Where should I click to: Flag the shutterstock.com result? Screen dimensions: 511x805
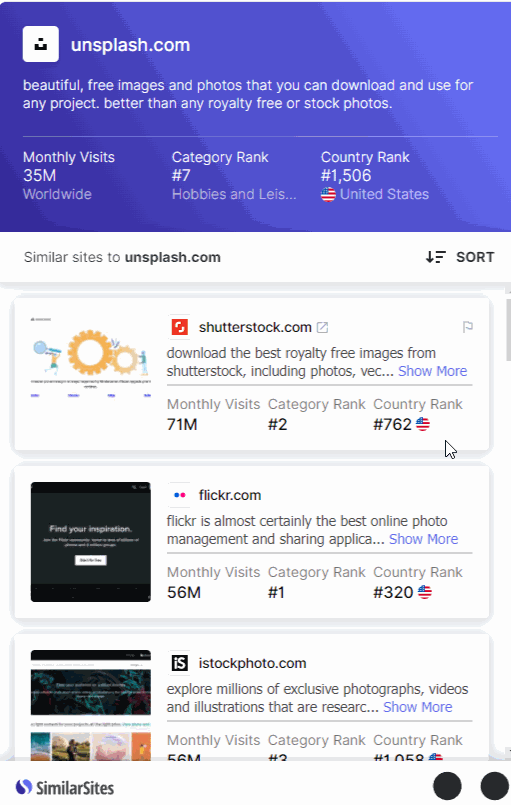(467, 327)
